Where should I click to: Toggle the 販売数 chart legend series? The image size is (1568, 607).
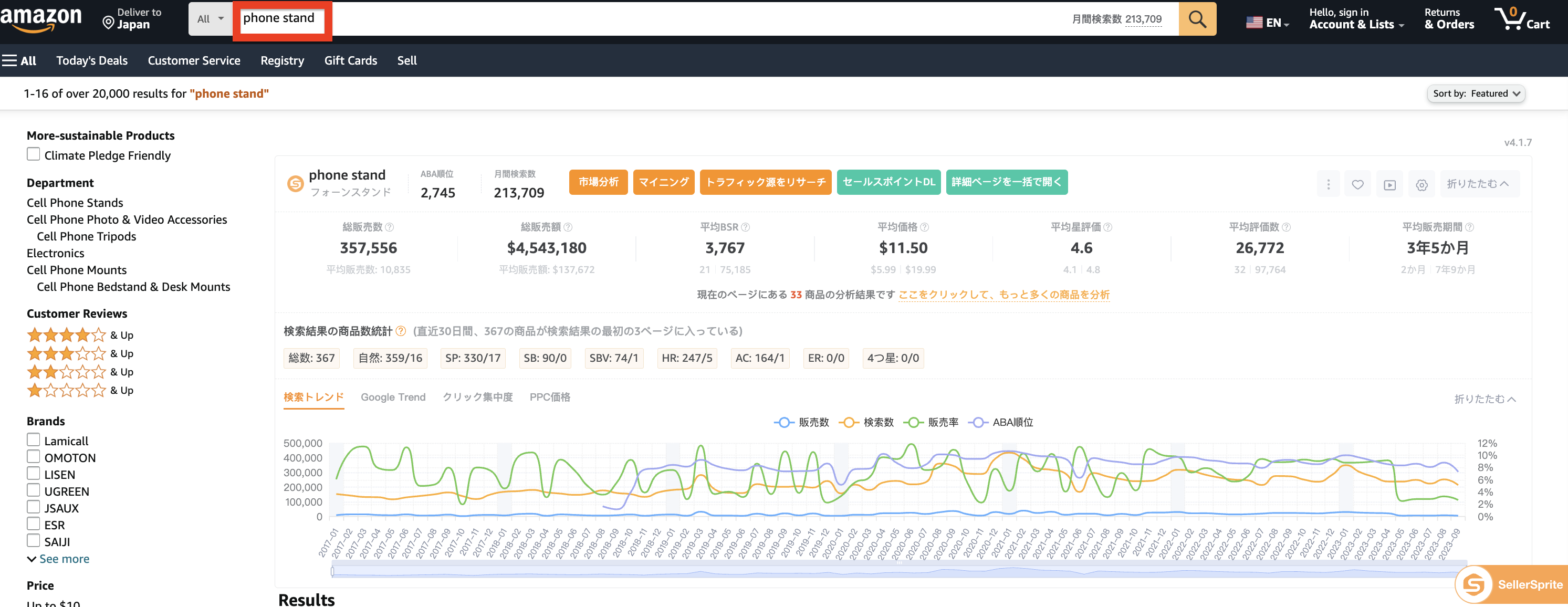coord(801,422)
